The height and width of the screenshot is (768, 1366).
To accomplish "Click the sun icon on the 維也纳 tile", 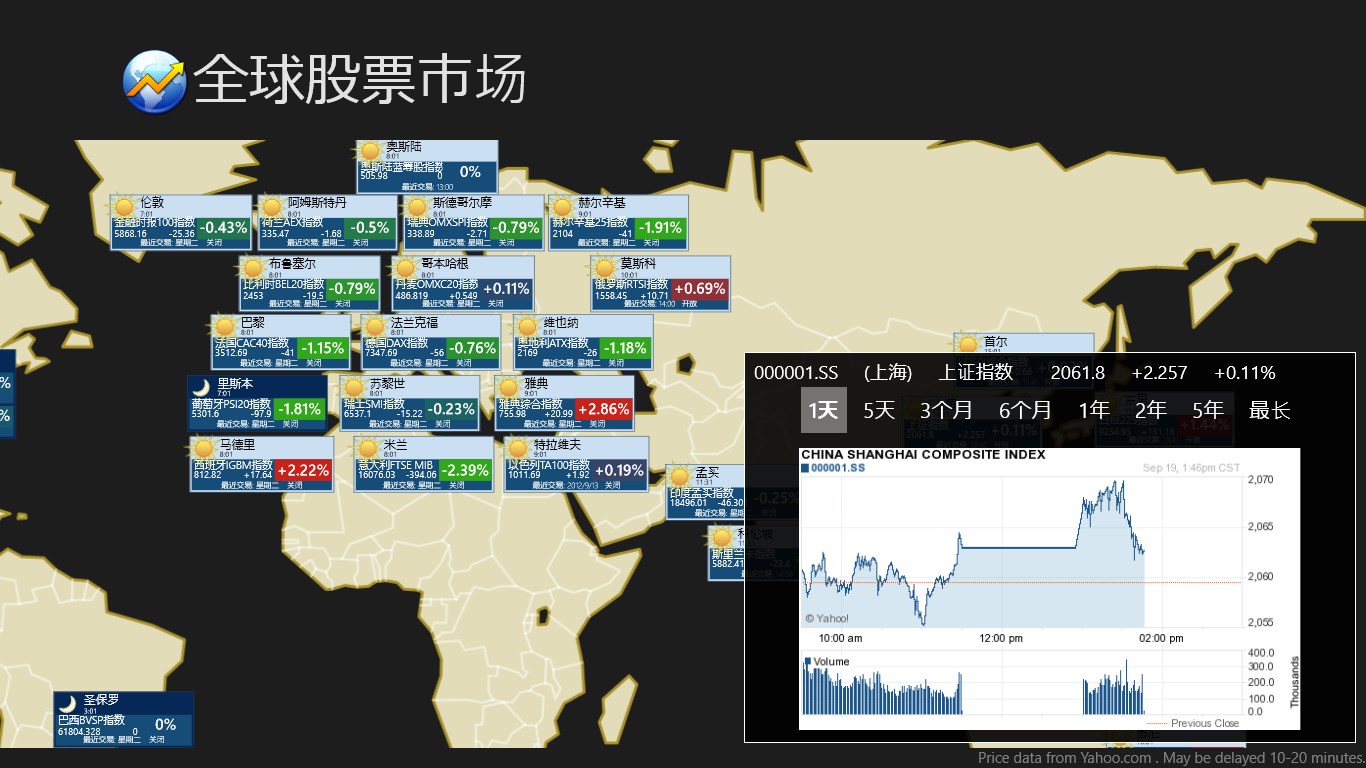I will 528,326.
